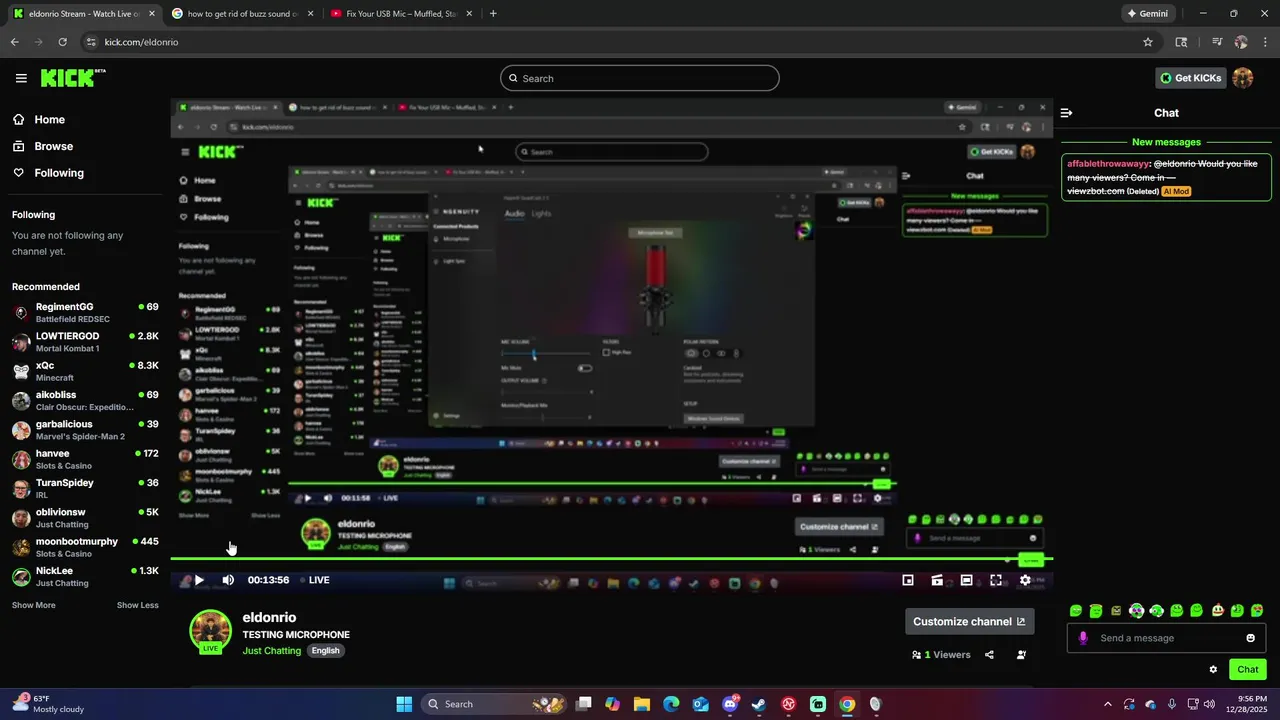
Task: Insert the first green smile emote
Action: point(1076,610)
